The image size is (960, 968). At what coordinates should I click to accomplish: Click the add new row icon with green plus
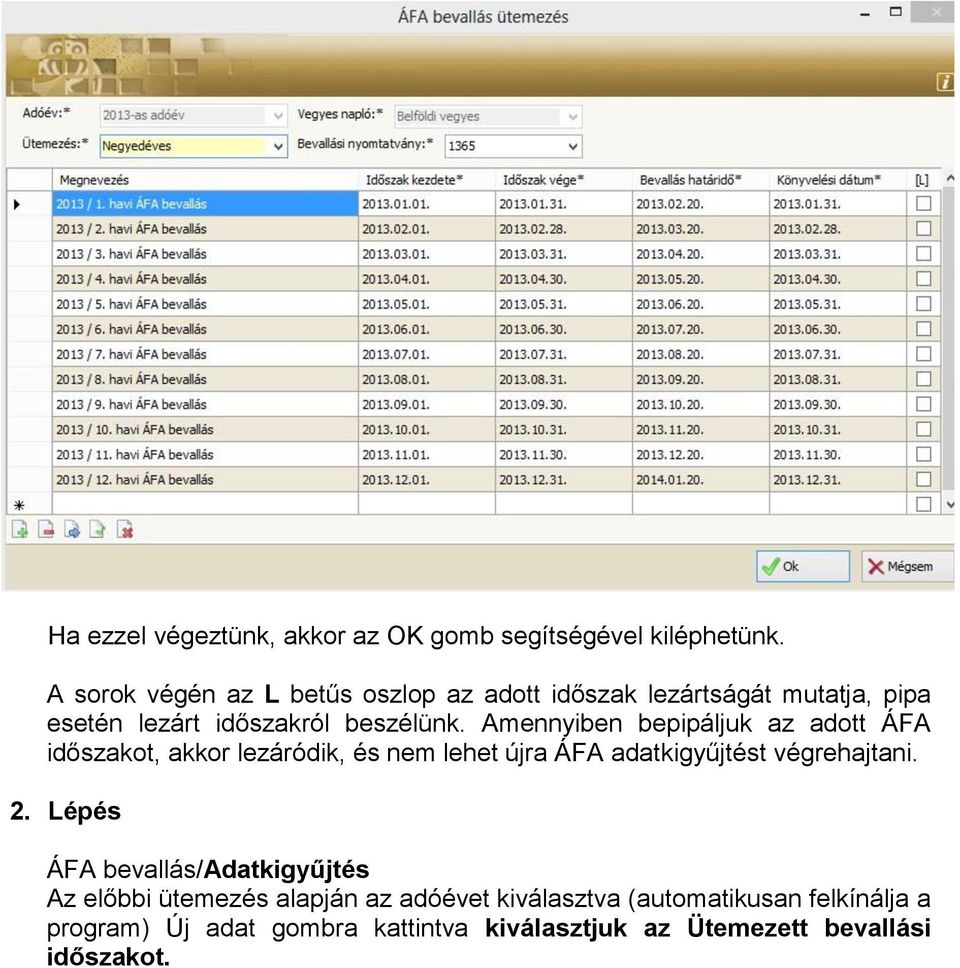tap(20, 530)
